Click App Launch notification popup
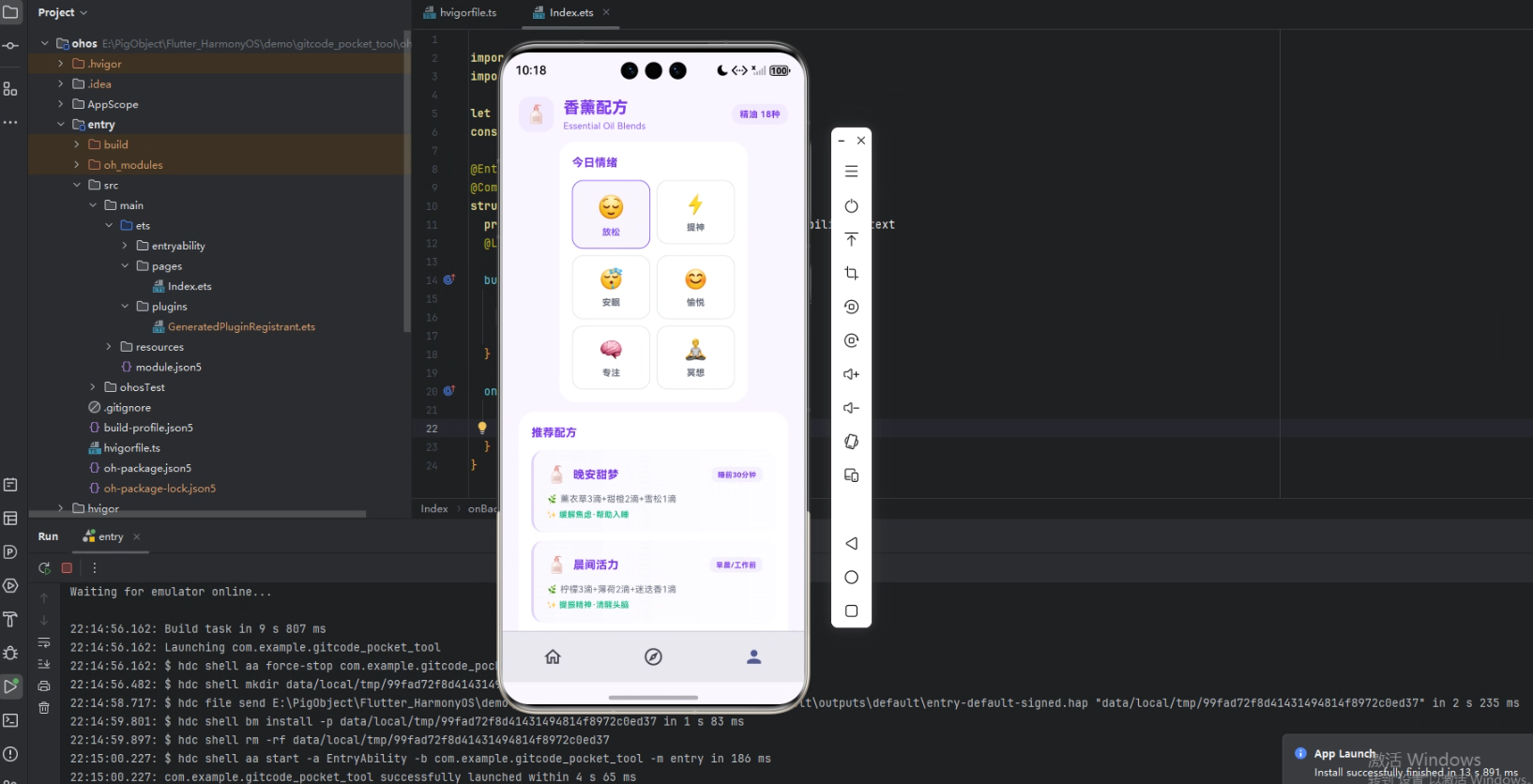1533x784 pixels. pyautogui.click(x=1407, y=760)
